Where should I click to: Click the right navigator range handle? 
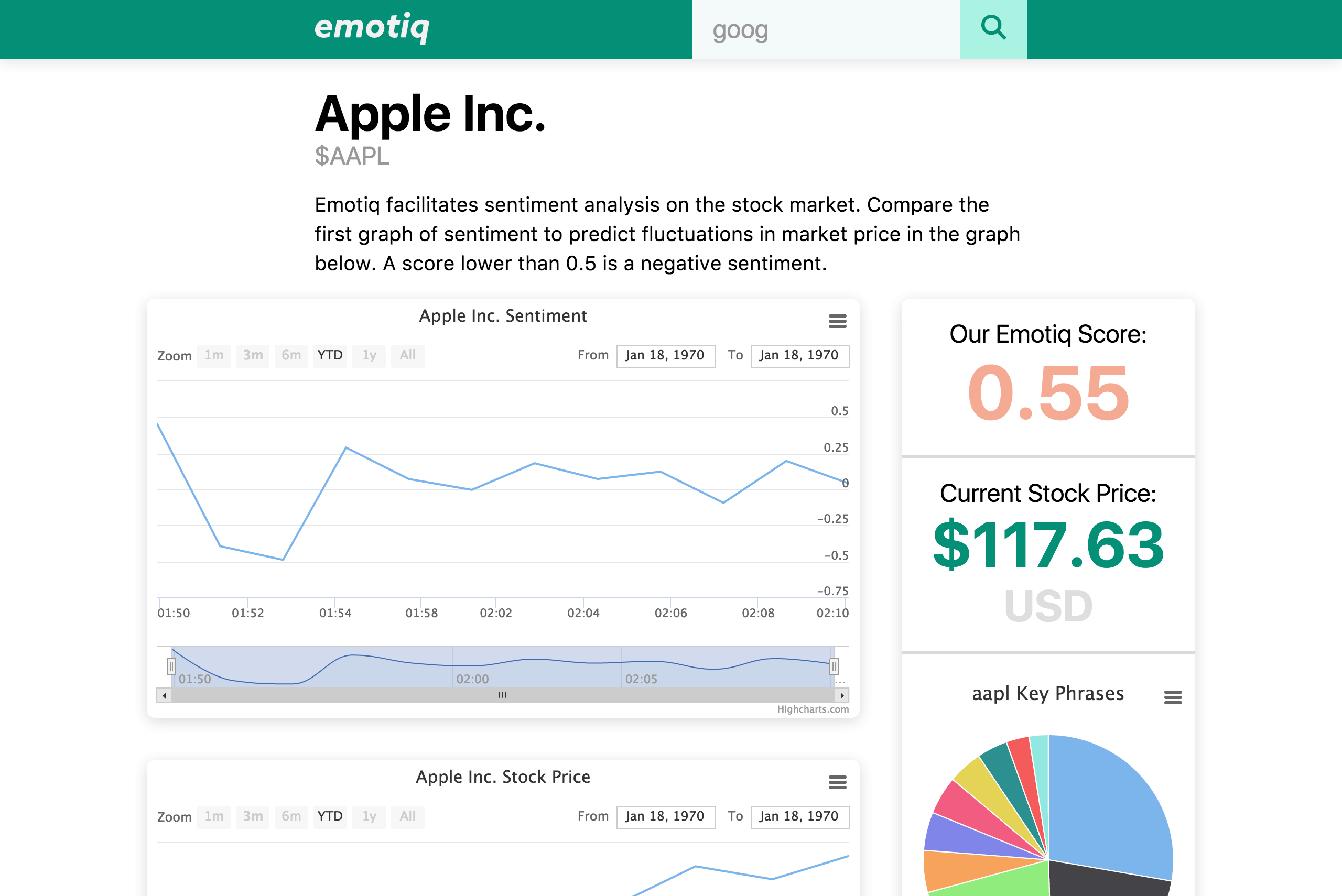pyautogui.click(x=834, y=666)
